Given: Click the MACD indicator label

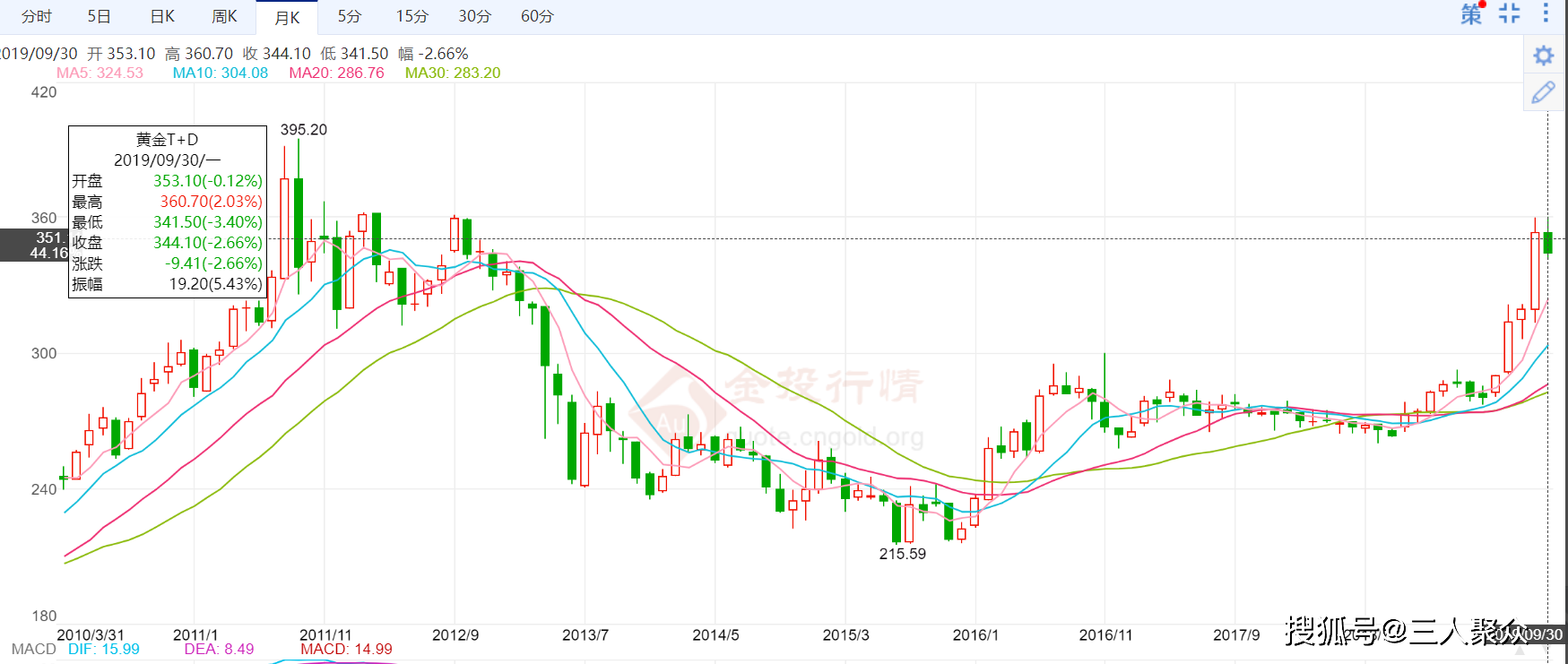Looking at the screenshot, I should [x=34, y=649].
